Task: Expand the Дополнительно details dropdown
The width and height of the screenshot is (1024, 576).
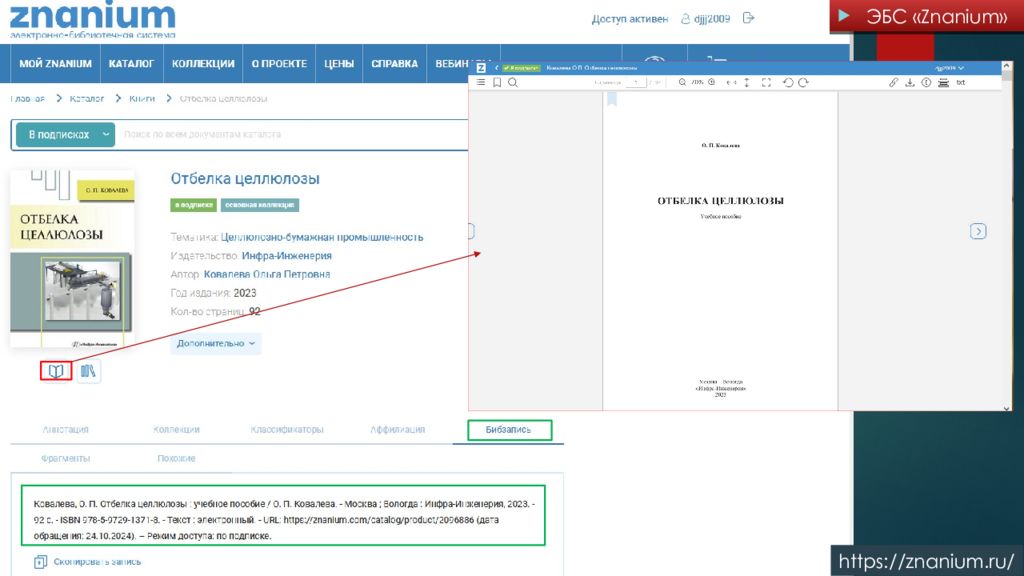Action: pos(216,344)
